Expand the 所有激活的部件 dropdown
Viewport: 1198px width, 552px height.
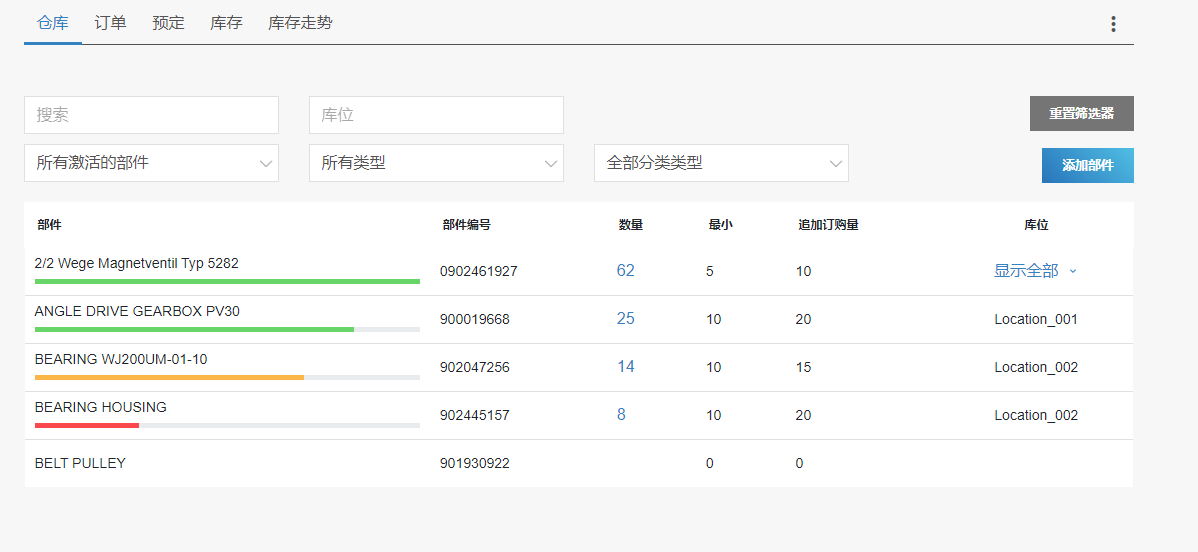pos(151,163)
